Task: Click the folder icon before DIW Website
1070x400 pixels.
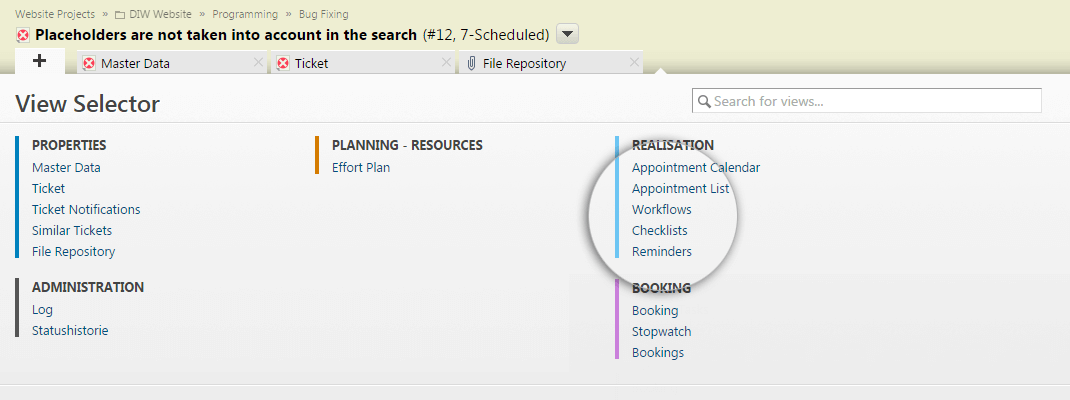Action: coord(119,14)
